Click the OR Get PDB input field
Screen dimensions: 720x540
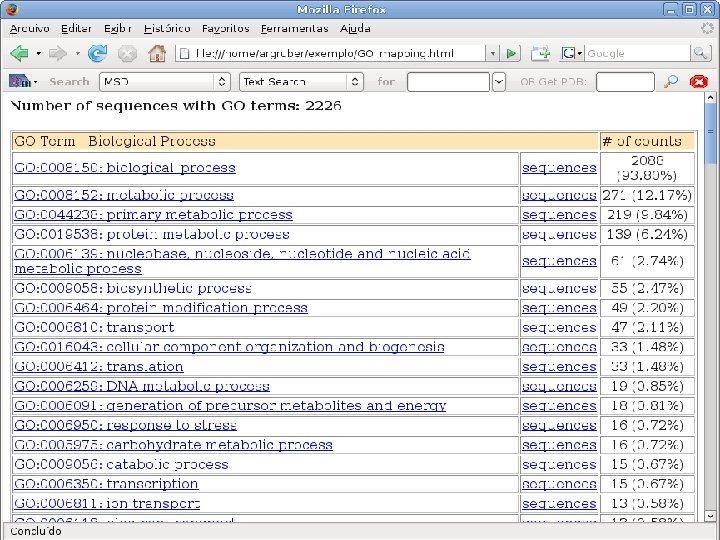(625, 82)
